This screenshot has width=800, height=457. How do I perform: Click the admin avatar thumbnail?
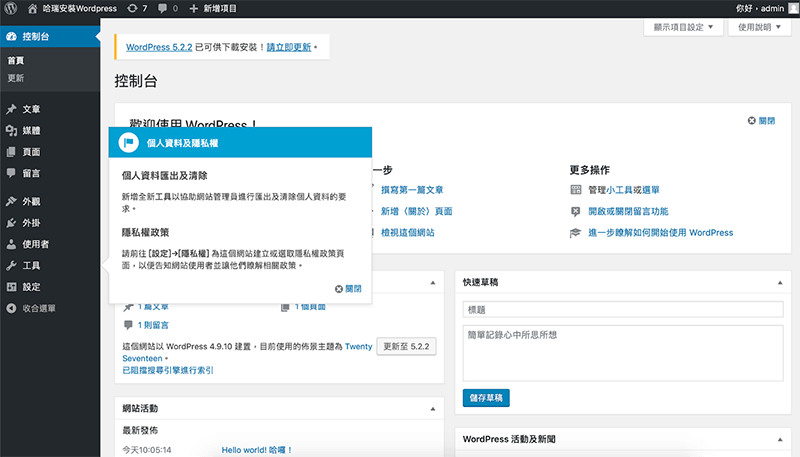[x=793, y=8]
